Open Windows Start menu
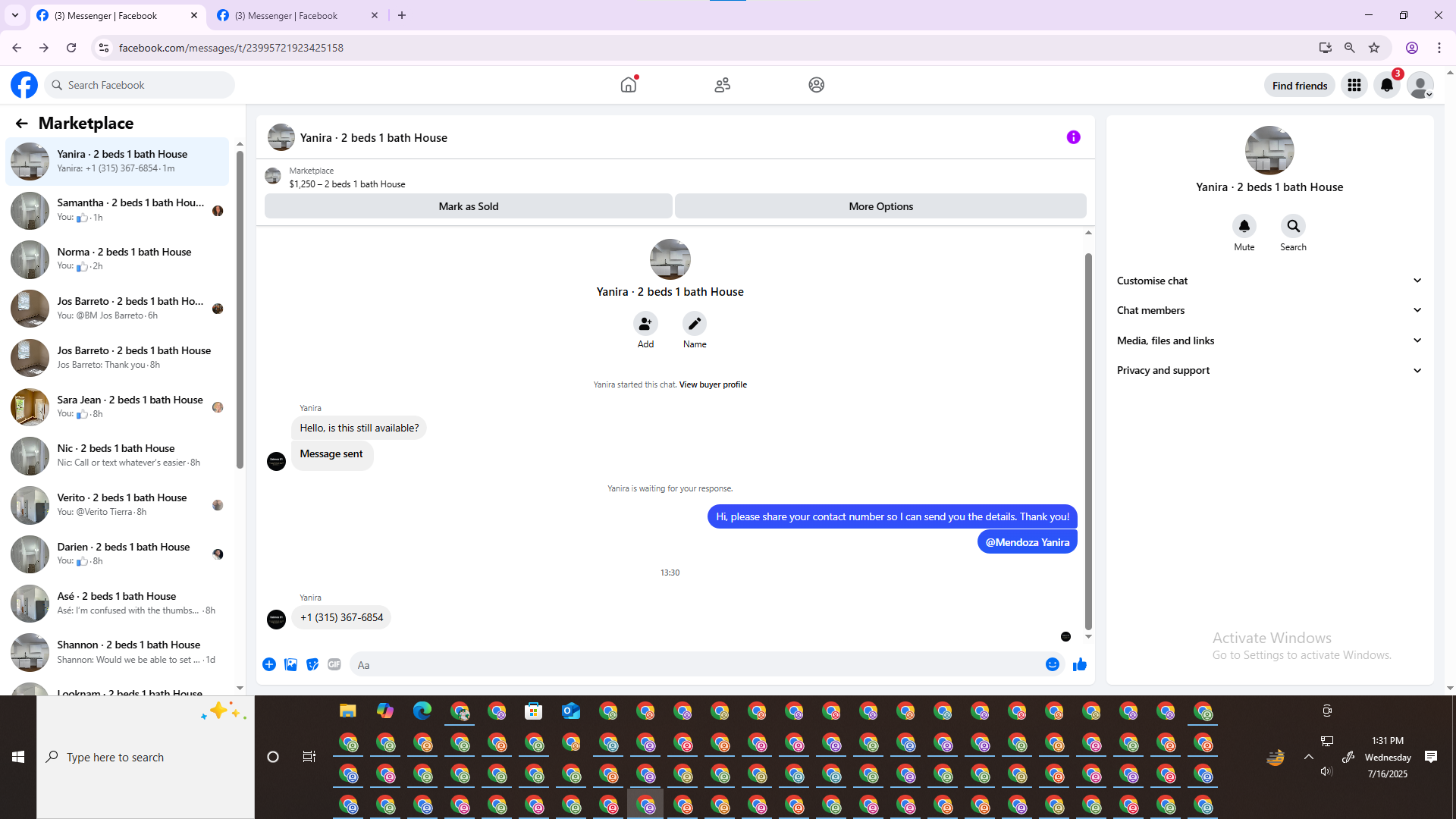The image size is (1456, 819). pos(18,757)
